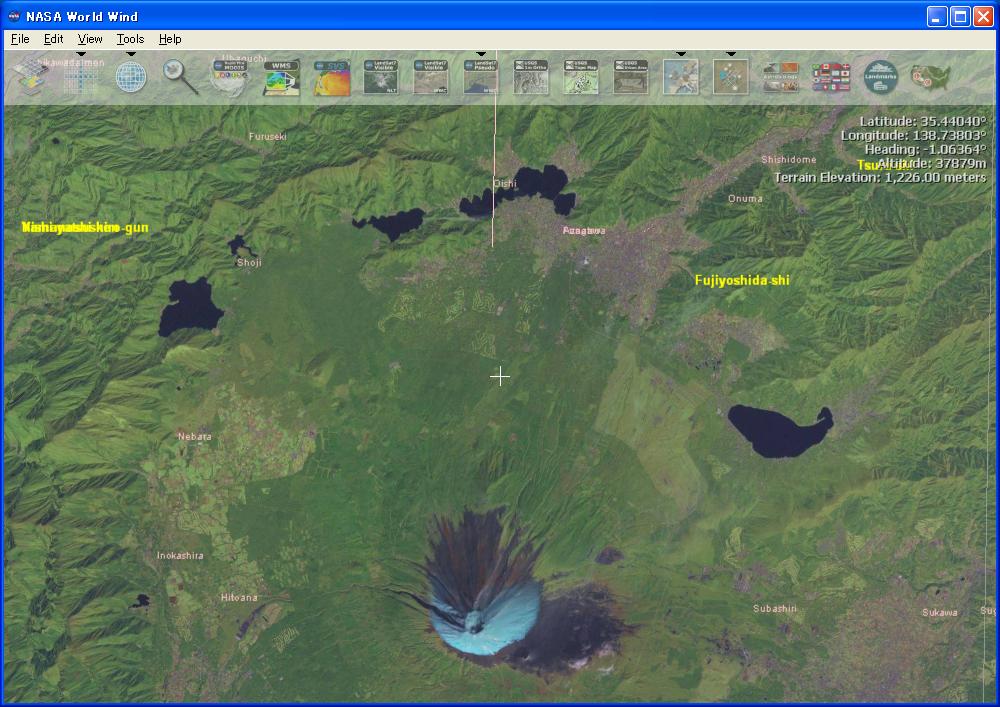Click the Latitude readout 35.44040°
The image size is (1000, 707).
click(x=923, y=121)
